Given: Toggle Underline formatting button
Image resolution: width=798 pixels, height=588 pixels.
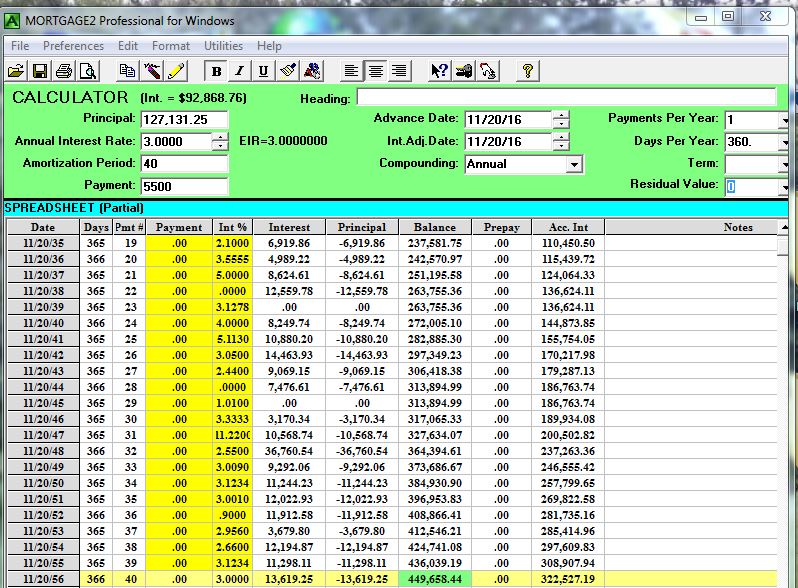Looking at the screenshot, I should [263, 71].
